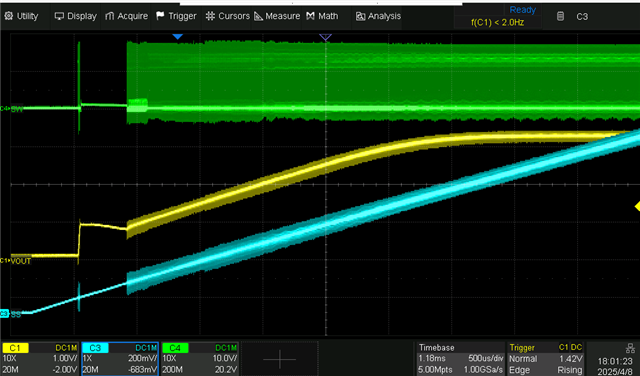Image resolution: width=640 pixels, height=376 pixels.
Task: Click the network status icon above clock
Action: pyautogui.click(x=630, y=348)
